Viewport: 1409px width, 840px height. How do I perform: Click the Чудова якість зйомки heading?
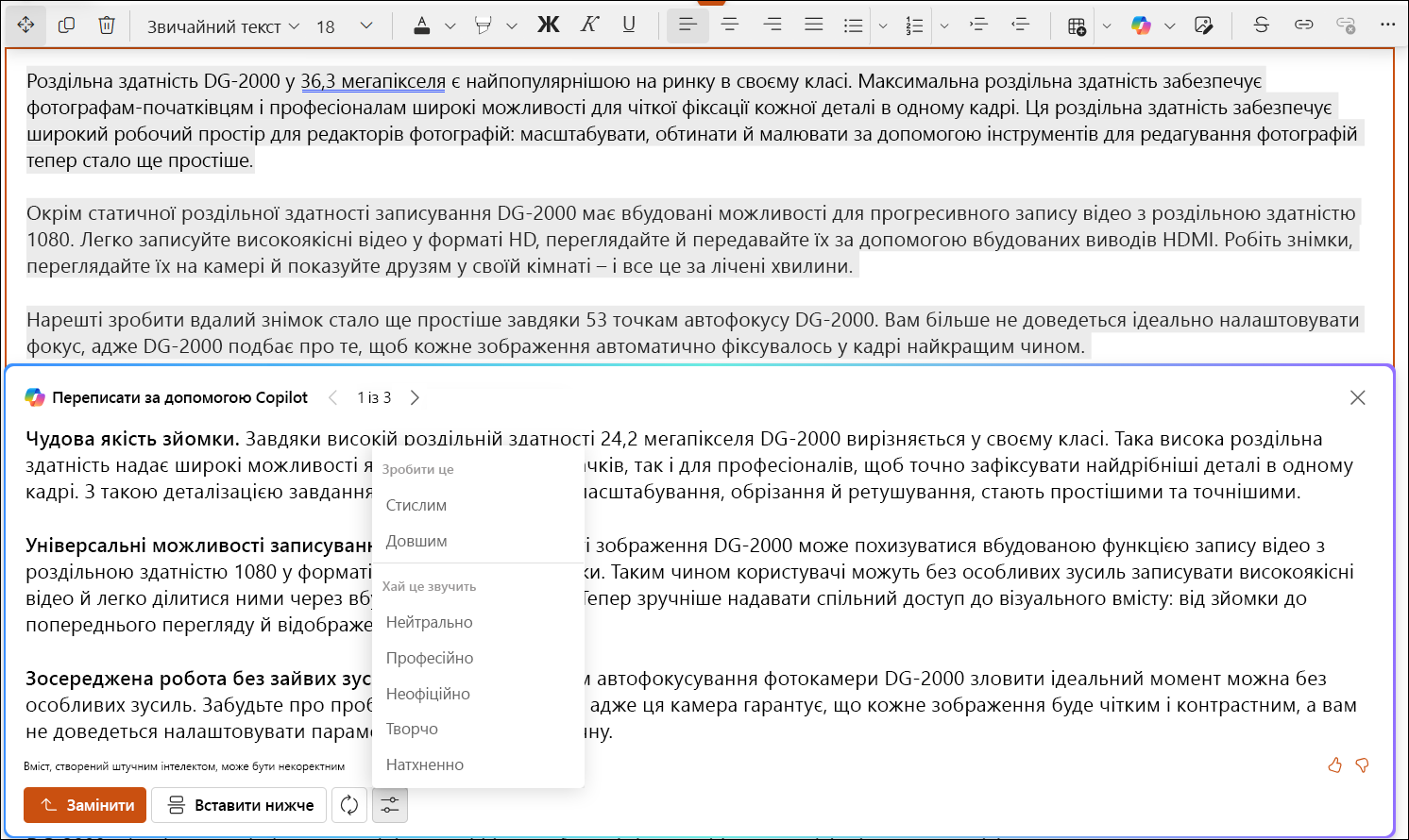pos(132,439)
